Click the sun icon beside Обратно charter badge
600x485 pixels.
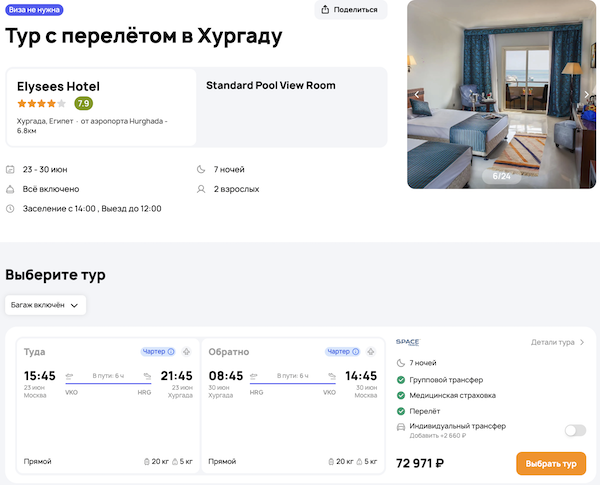click(x=370, y=352)
